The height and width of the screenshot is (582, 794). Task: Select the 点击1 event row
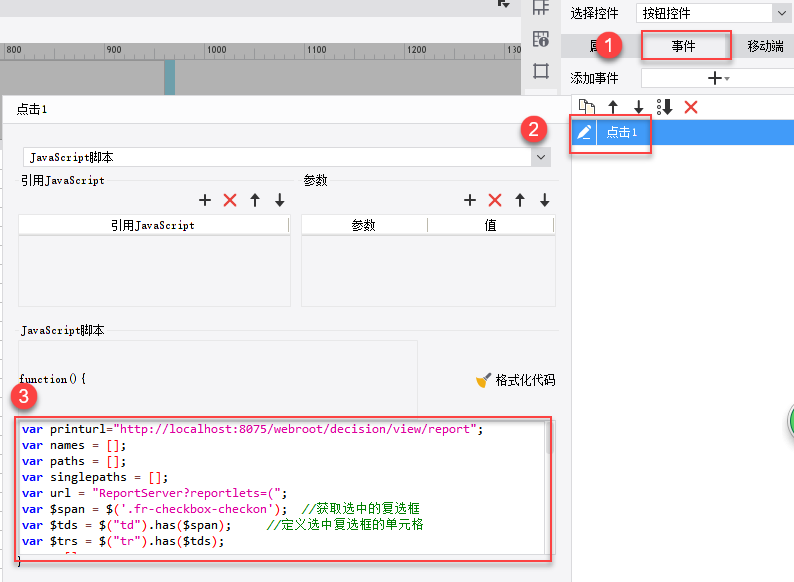pos(683,132)
